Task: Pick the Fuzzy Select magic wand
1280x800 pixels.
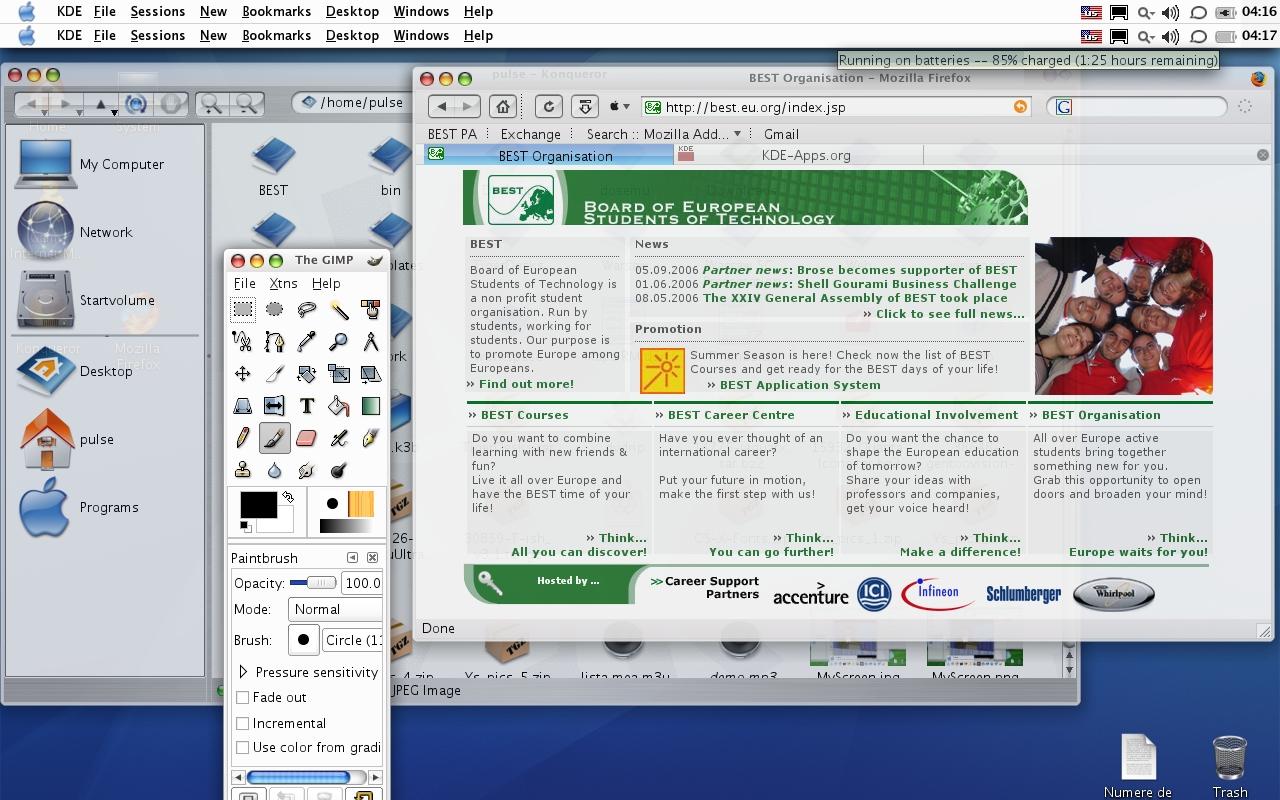Action: tap(338, 309)
